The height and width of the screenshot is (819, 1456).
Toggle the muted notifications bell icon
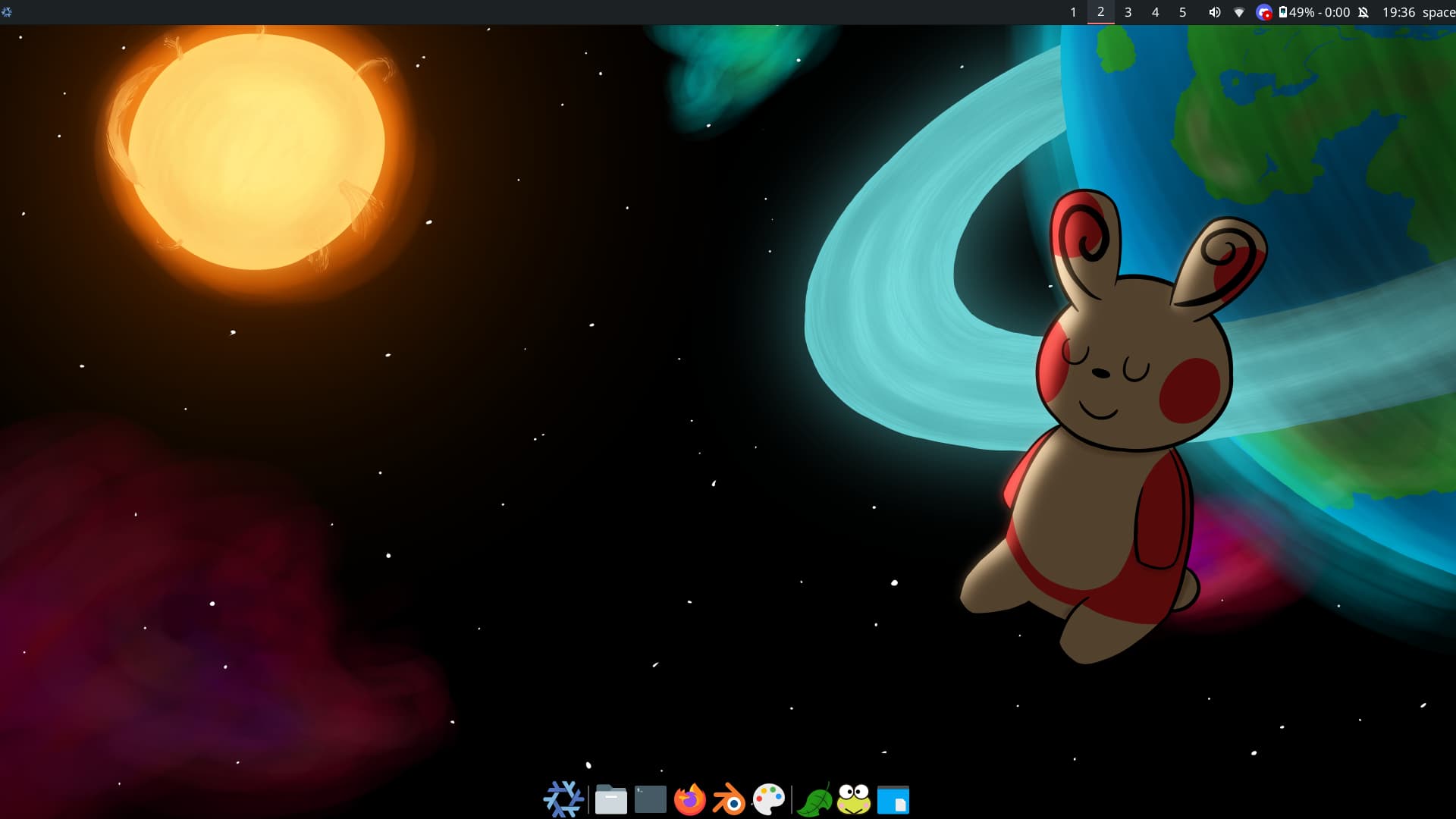coord(1363,12)
